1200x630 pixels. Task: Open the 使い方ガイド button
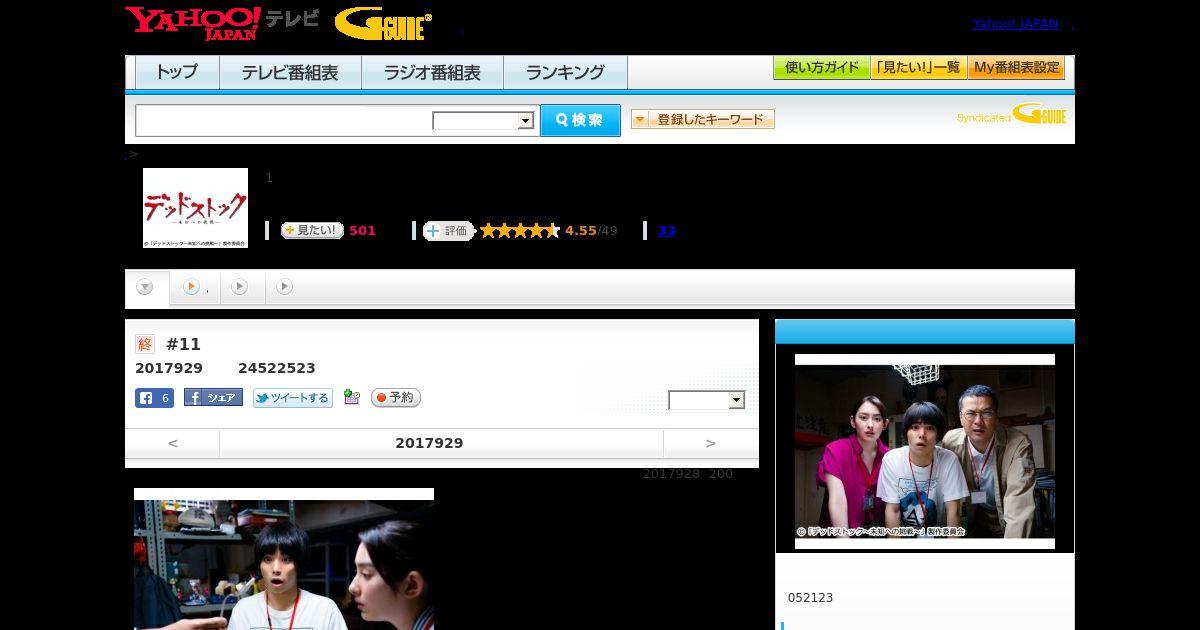point(822,68)
